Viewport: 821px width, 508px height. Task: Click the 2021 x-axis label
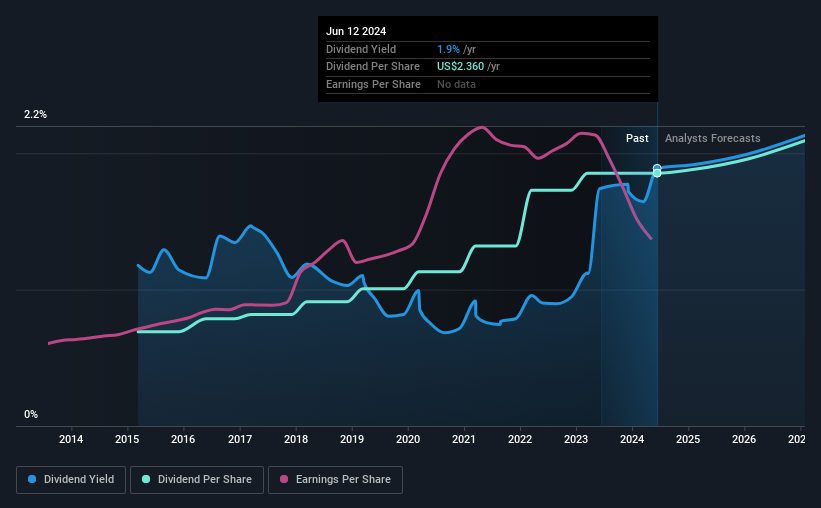464,439
